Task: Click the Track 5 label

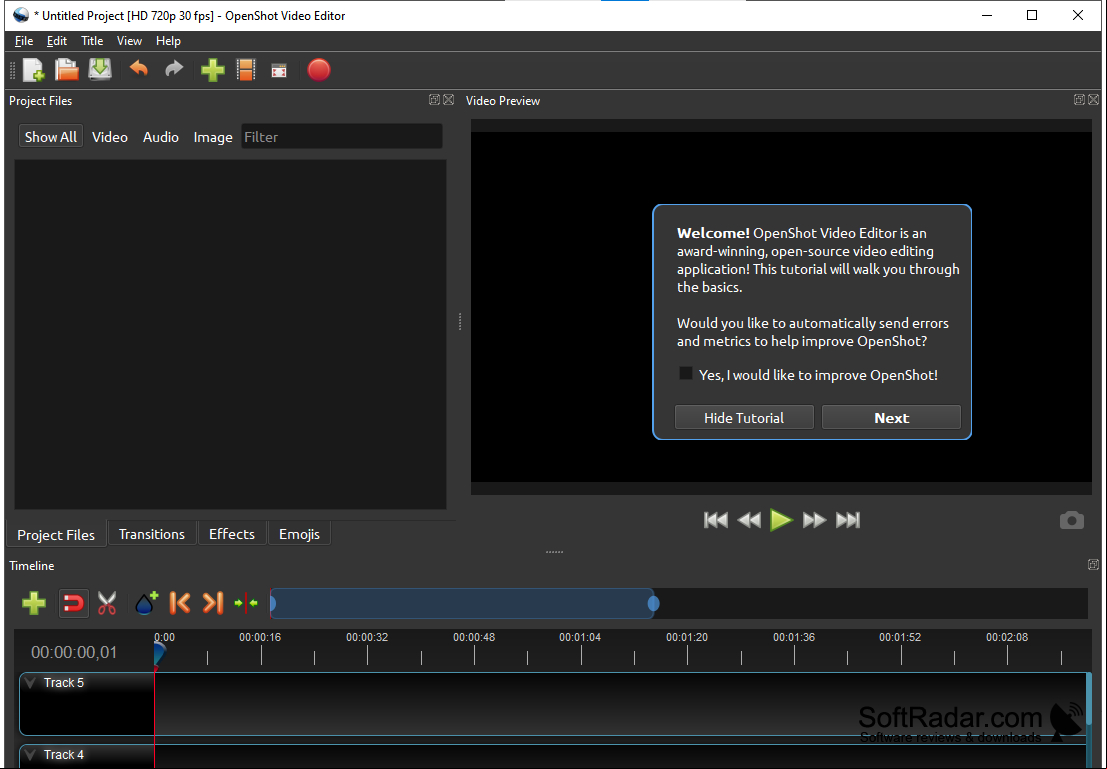Action: pyautogui.click(x=64, y=683)
